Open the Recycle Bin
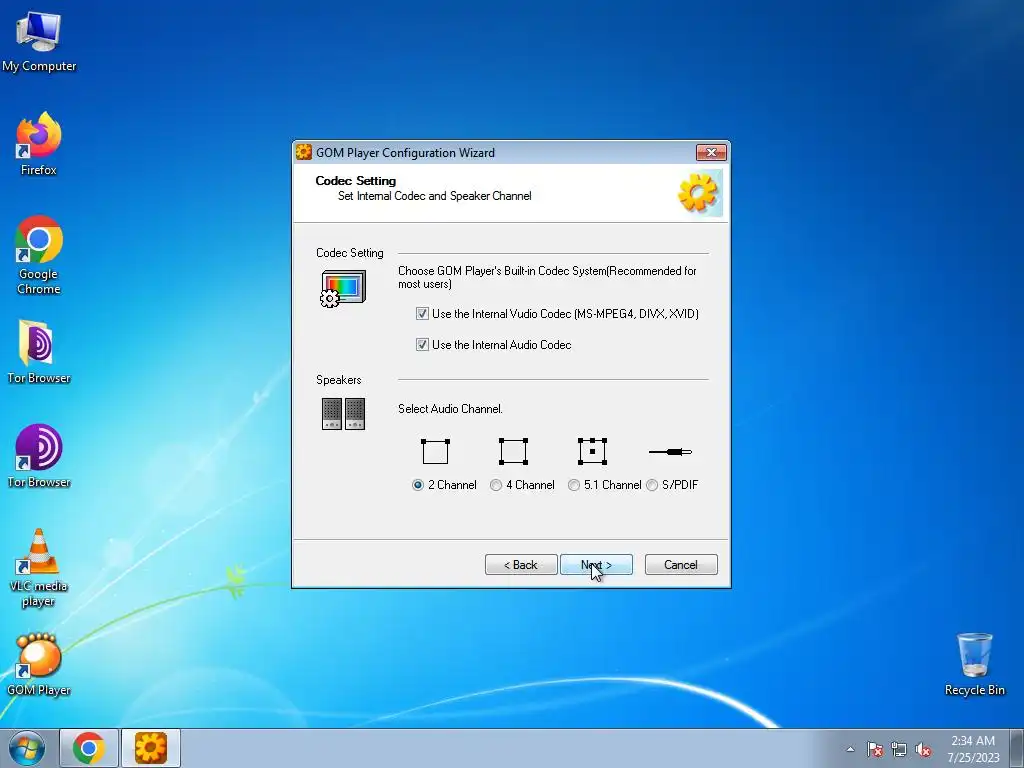Viewport: 1024px width, 768px height. 974,664
